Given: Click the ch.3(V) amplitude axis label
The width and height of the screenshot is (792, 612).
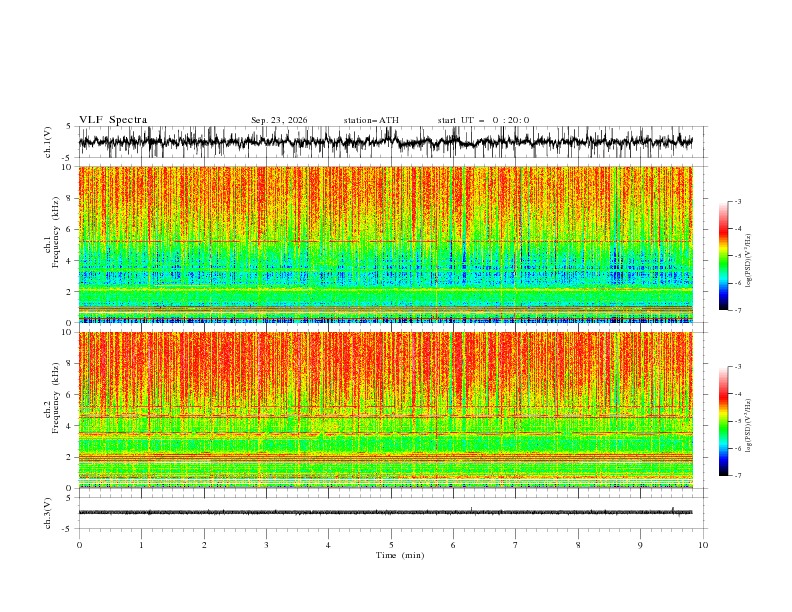Looking at the screenshot, I should point(48,513).
